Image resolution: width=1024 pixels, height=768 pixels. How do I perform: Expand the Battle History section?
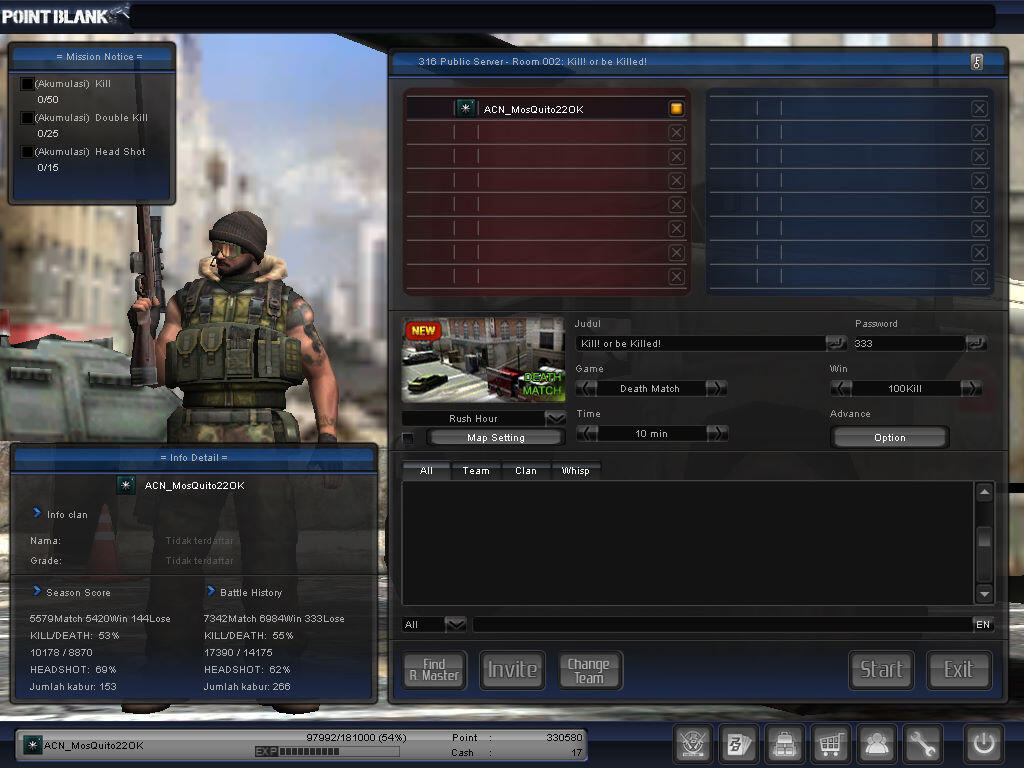(211, 591)
